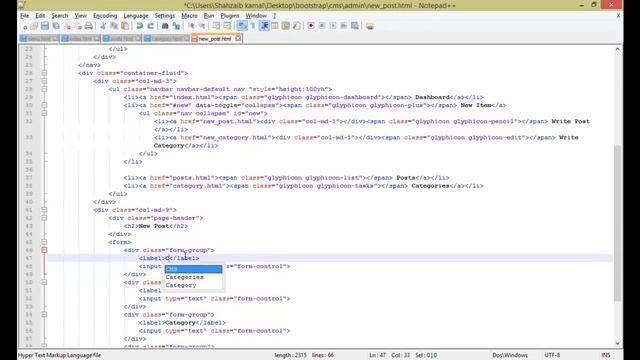
Task: Click the Close All toolbar icon
Action: tap(78, 26)
